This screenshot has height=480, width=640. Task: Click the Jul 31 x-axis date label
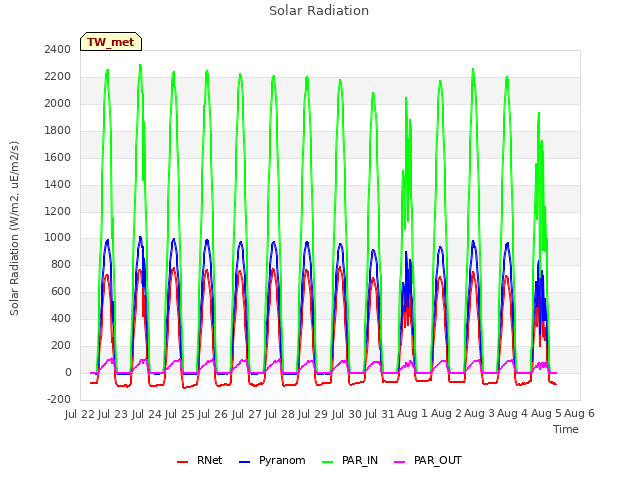click(380, 414)
